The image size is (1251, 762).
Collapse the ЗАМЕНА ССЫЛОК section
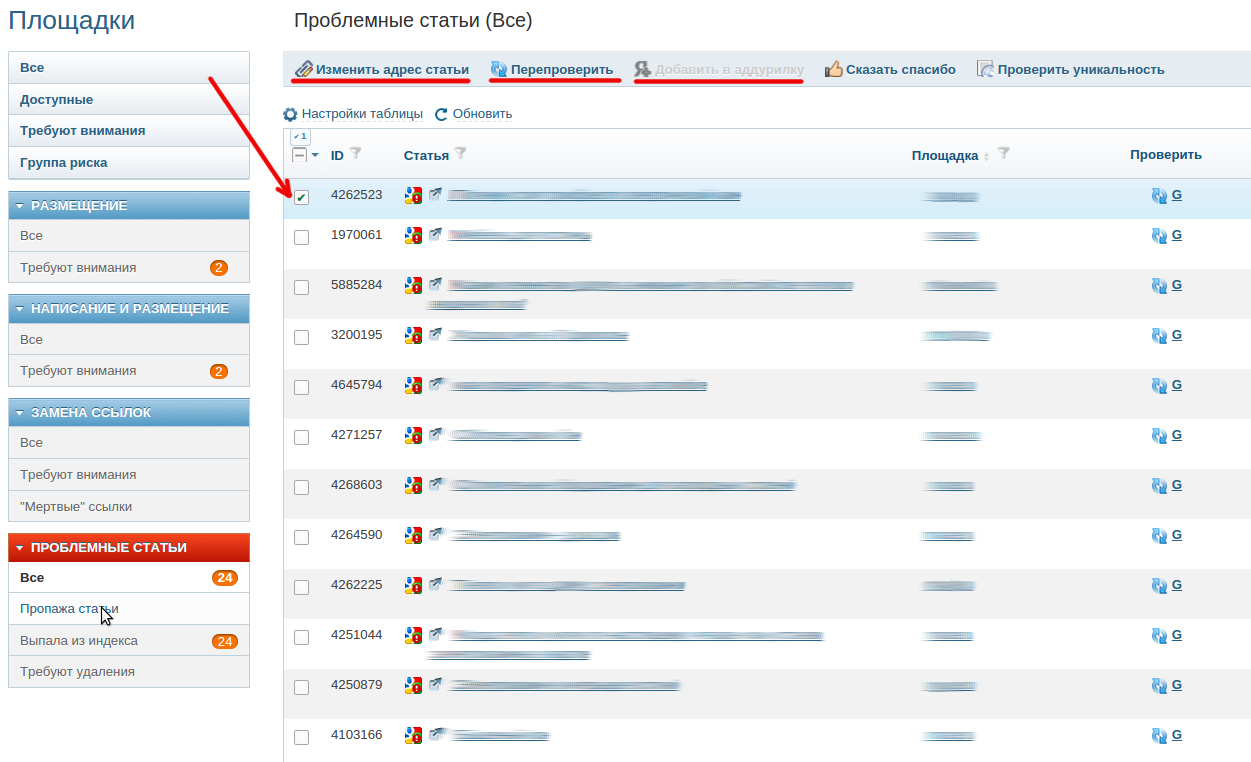tap(19, 413)
